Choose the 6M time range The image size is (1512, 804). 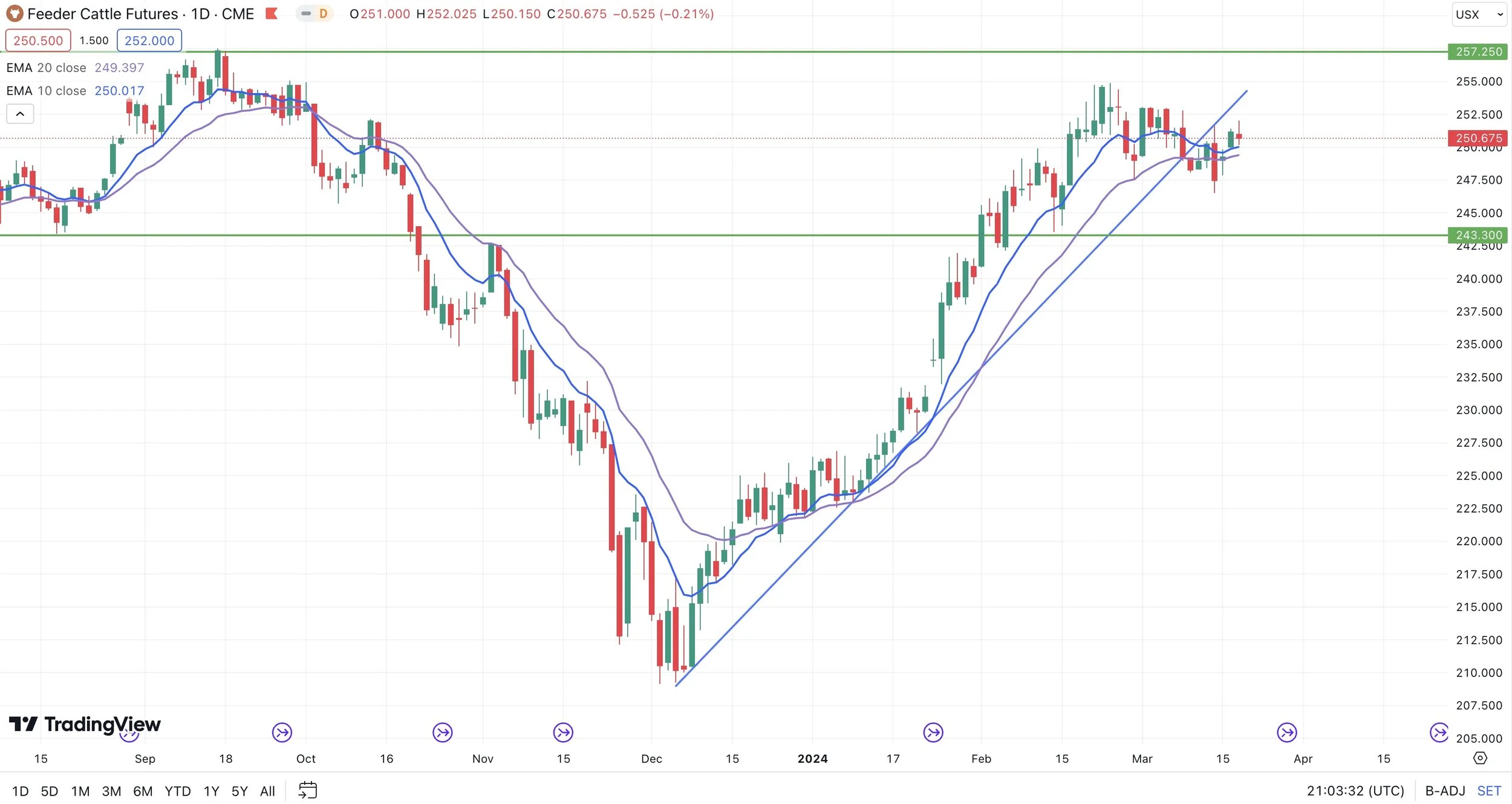tap(143, 791)
